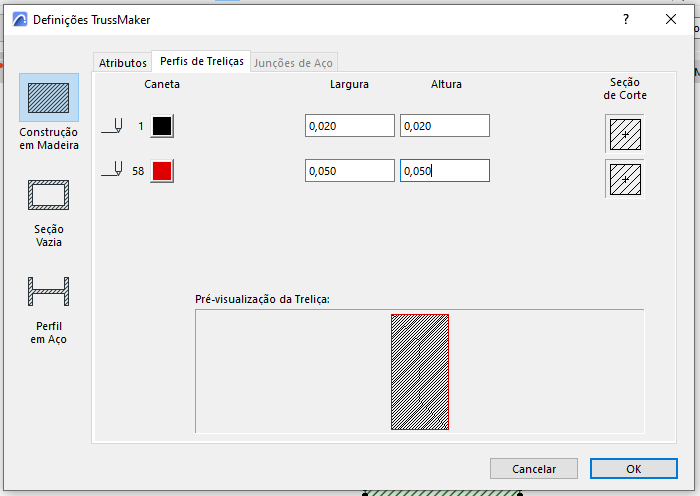Click Pré-visualização da Treliça label

[262, 299]
